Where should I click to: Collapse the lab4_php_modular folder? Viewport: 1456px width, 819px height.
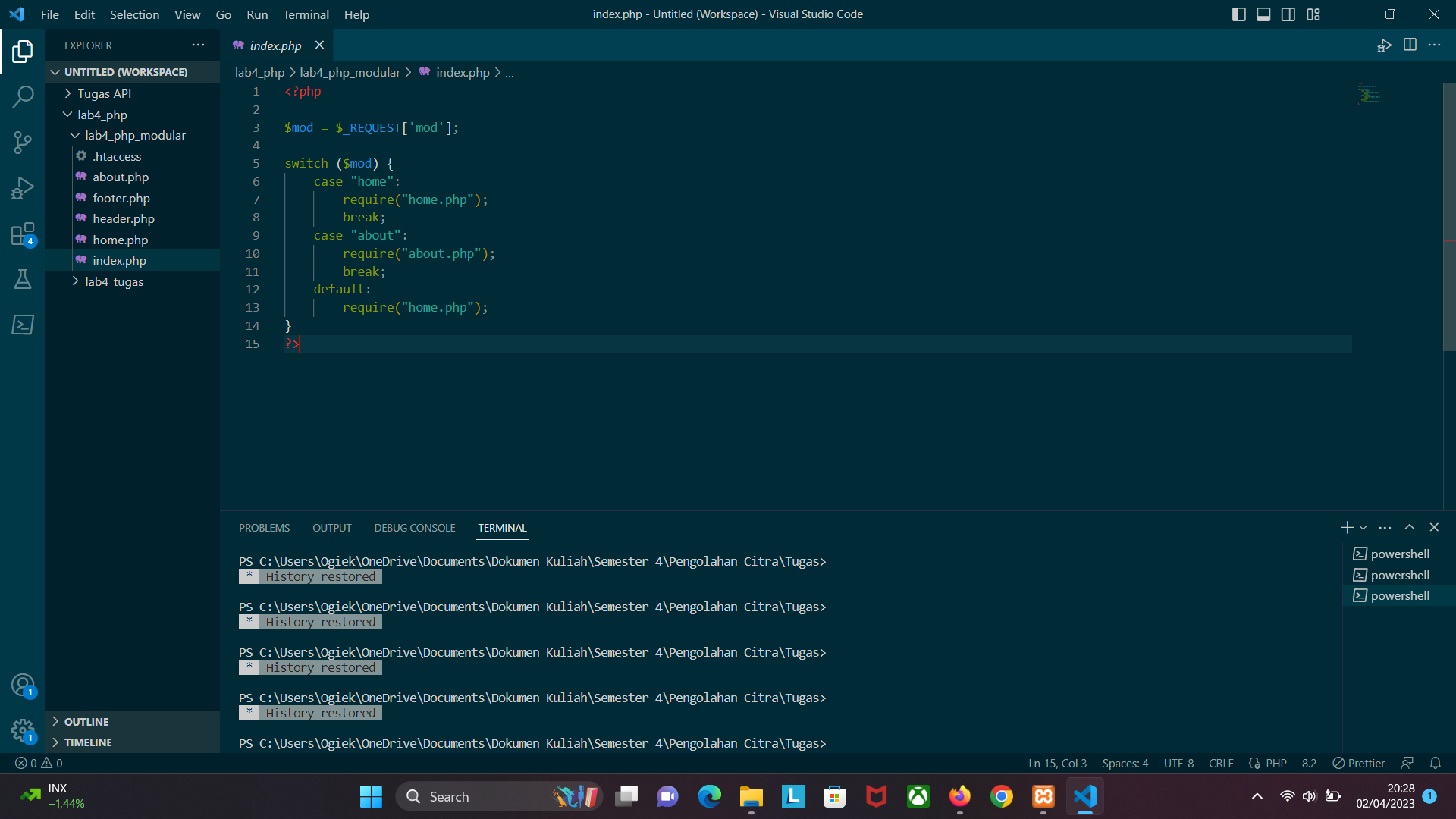pyautogui.click(x=75, y=135)
